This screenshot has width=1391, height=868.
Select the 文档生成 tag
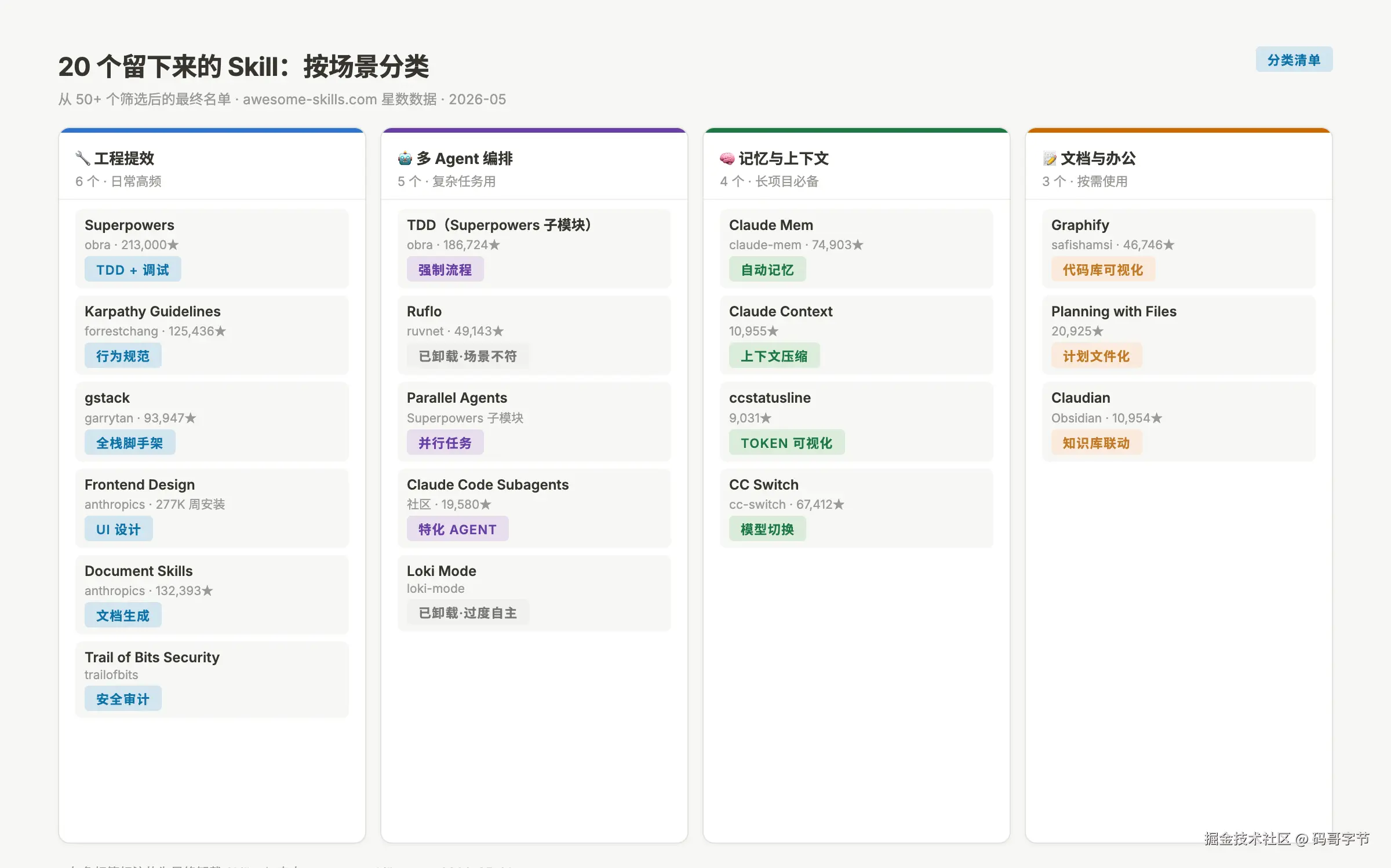pyautogui.click(x=123, y=615)
